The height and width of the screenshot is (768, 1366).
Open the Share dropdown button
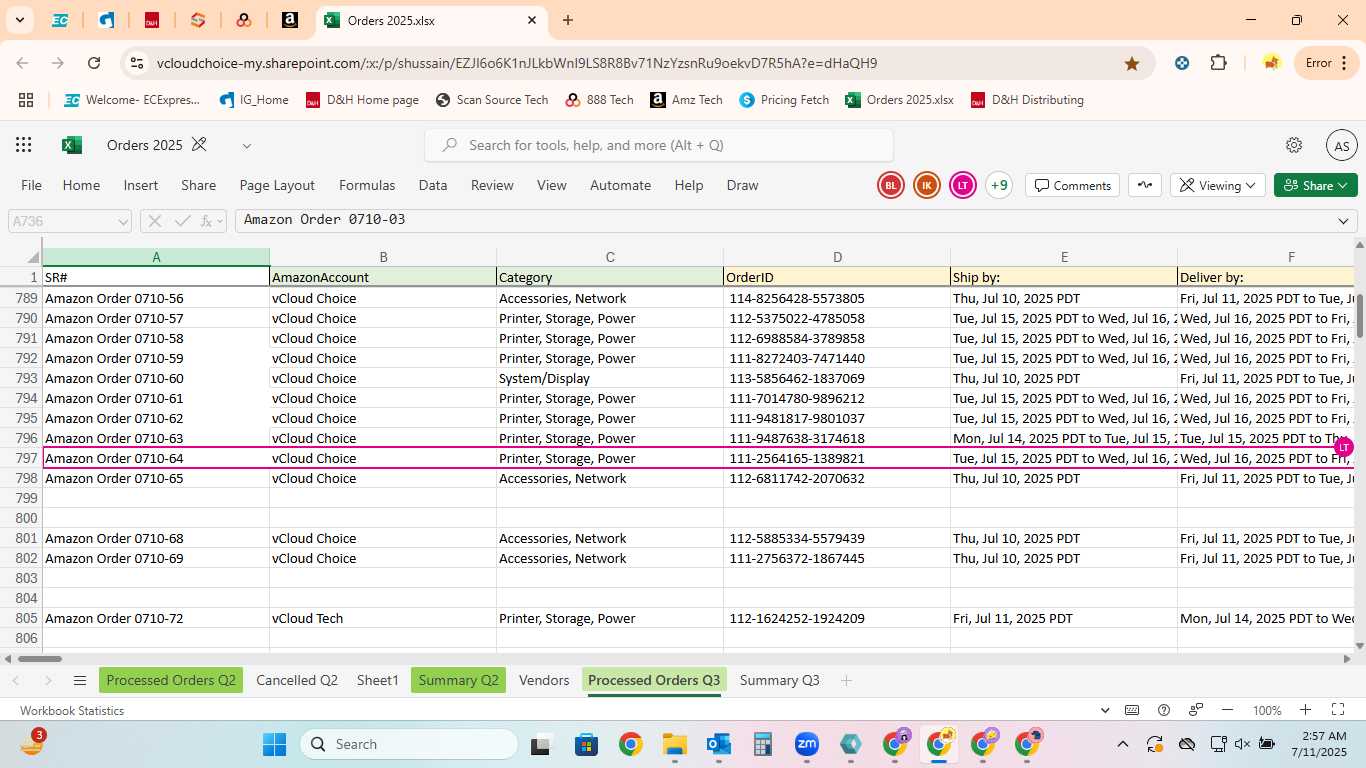pyautogui.click(x=1316, y=185)
